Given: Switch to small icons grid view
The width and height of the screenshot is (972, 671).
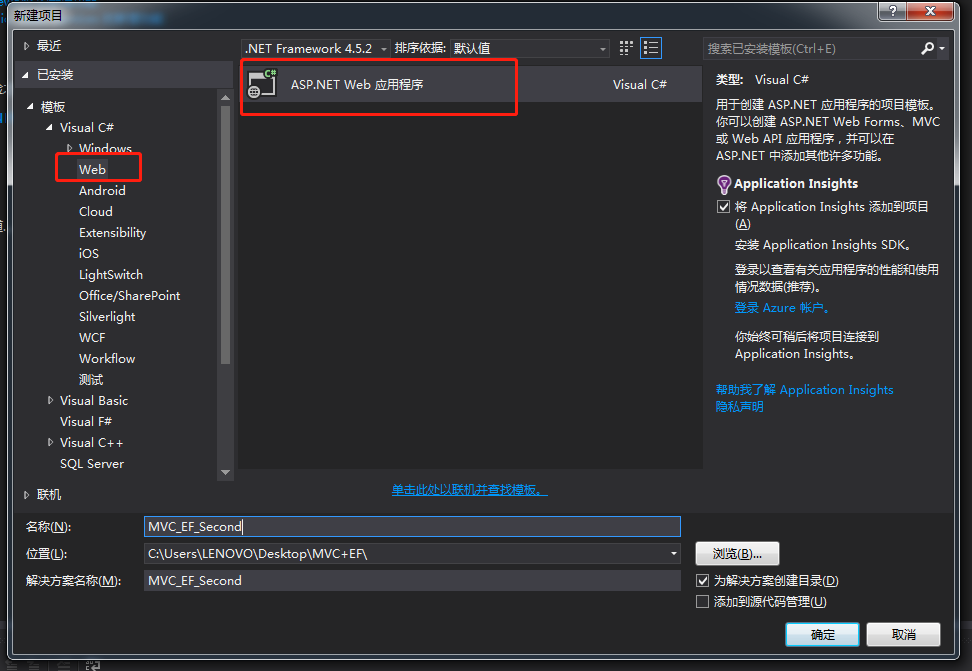Looking at the screenshot, I should click(626, 48).
